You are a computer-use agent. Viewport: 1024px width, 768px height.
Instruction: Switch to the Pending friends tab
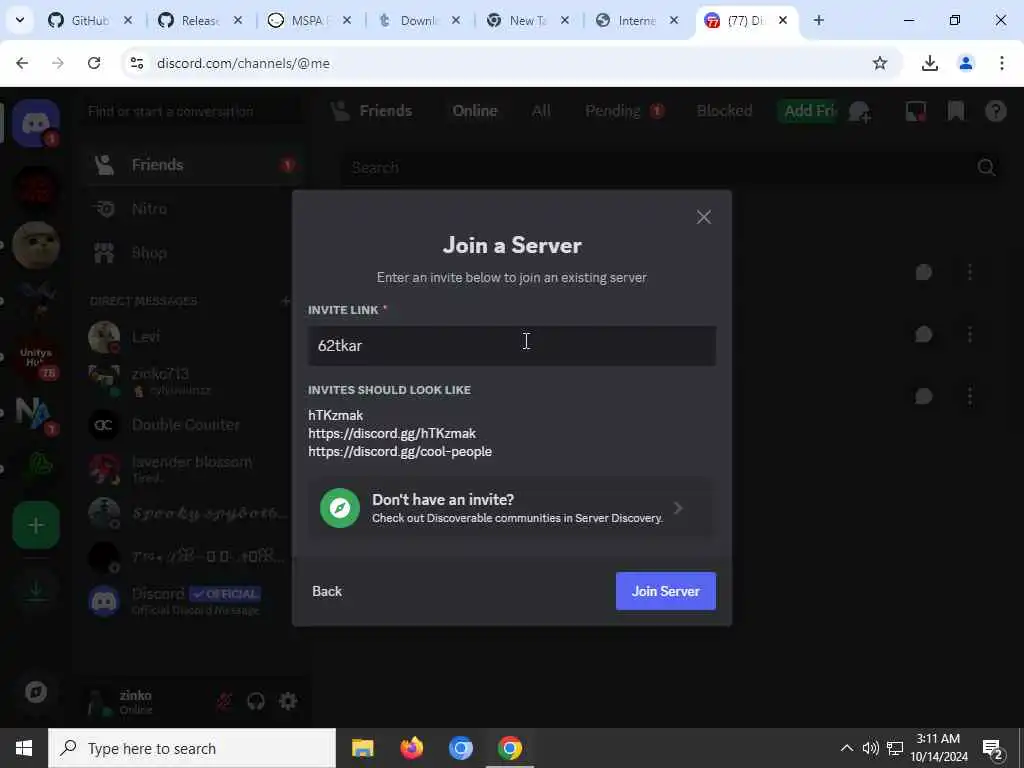[x=624, y=111]
